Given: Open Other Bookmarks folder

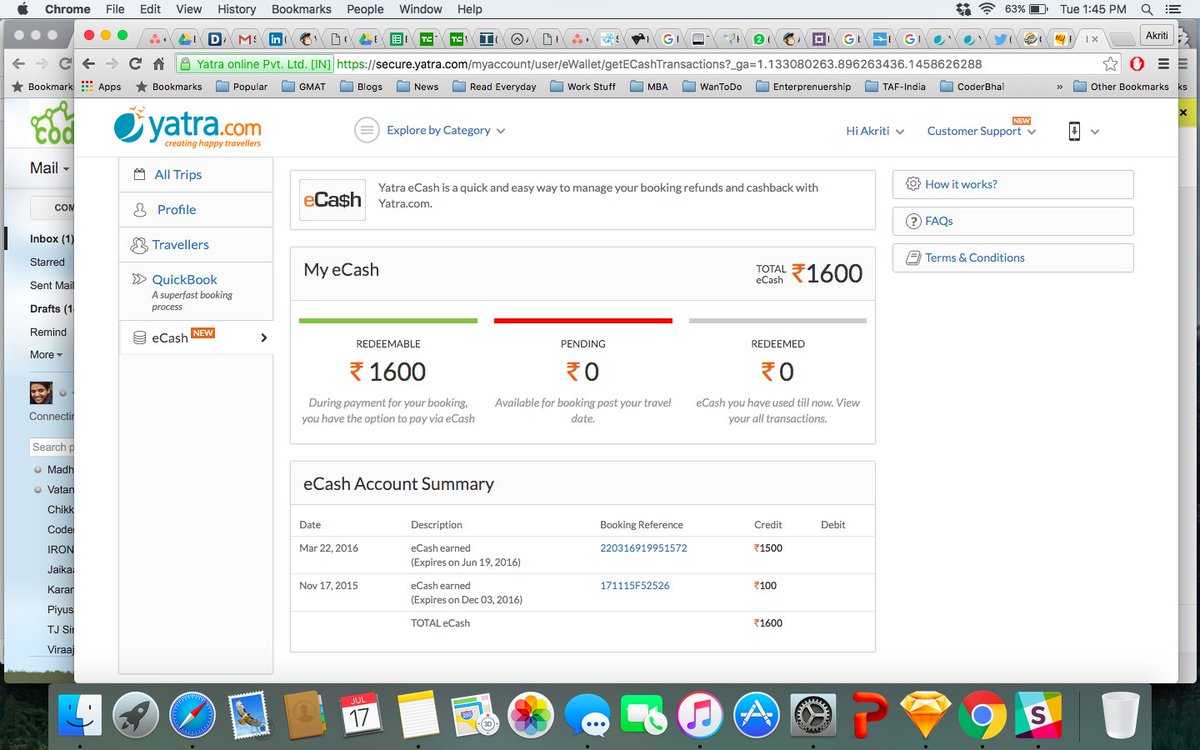Looking at the screenshot, I should pos(1120,87).
